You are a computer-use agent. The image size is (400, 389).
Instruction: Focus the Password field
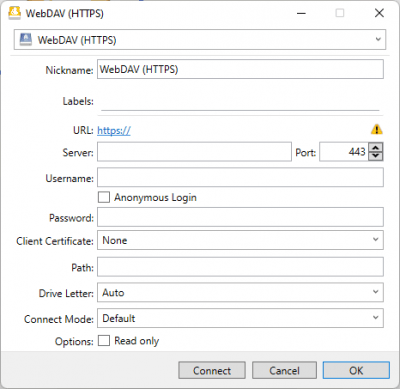(x=240, y=217)
